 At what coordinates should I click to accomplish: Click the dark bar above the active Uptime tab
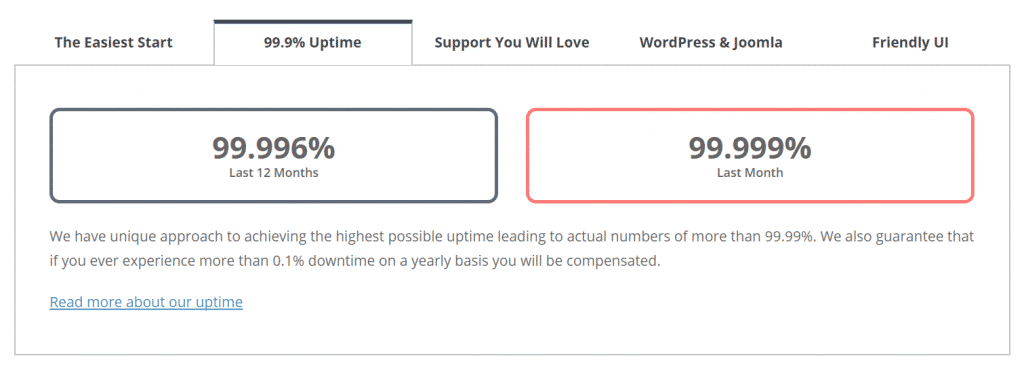point(313,22)
